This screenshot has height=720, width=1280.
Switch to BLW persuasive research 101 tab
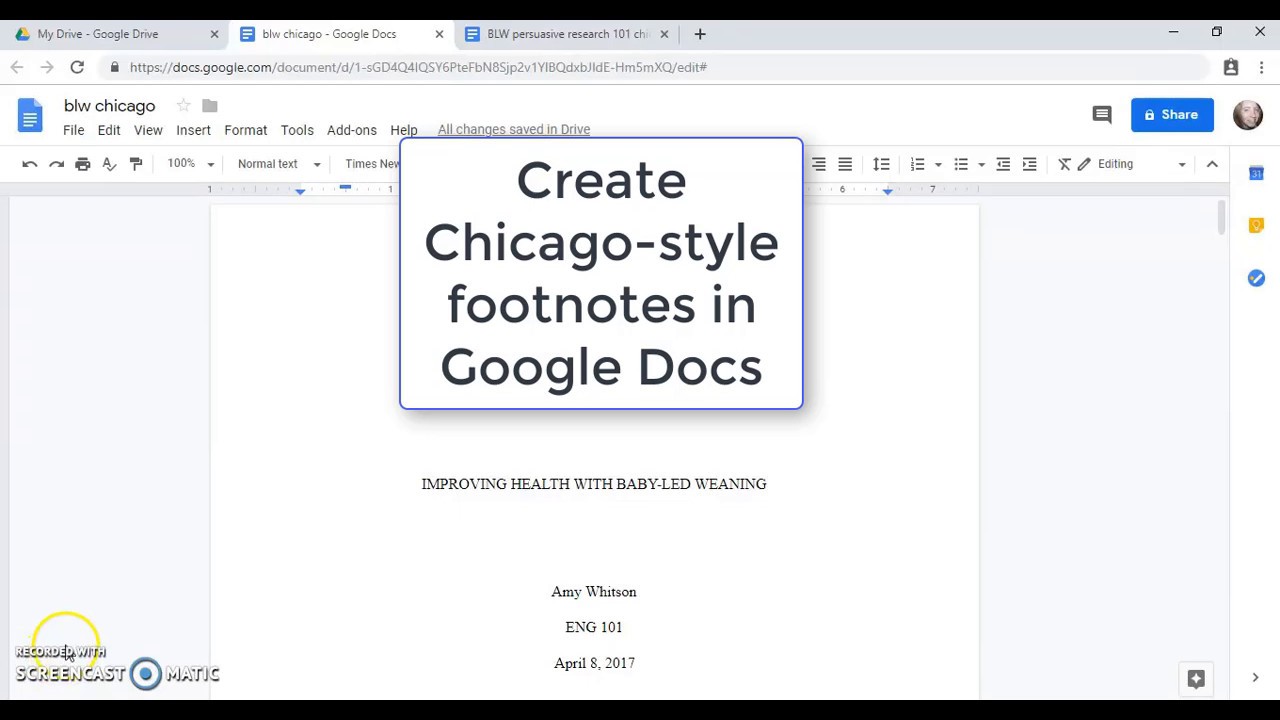click(567, 34)
